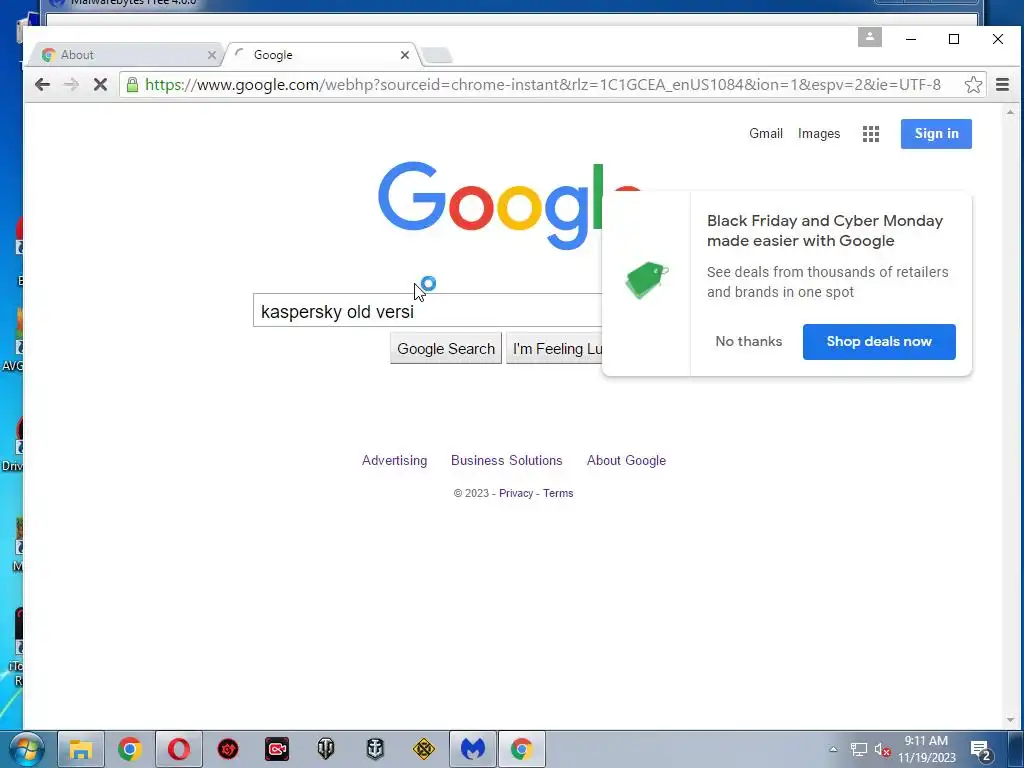Open the Privacy link
The image size is (1024, 768).
pos(516,493)
